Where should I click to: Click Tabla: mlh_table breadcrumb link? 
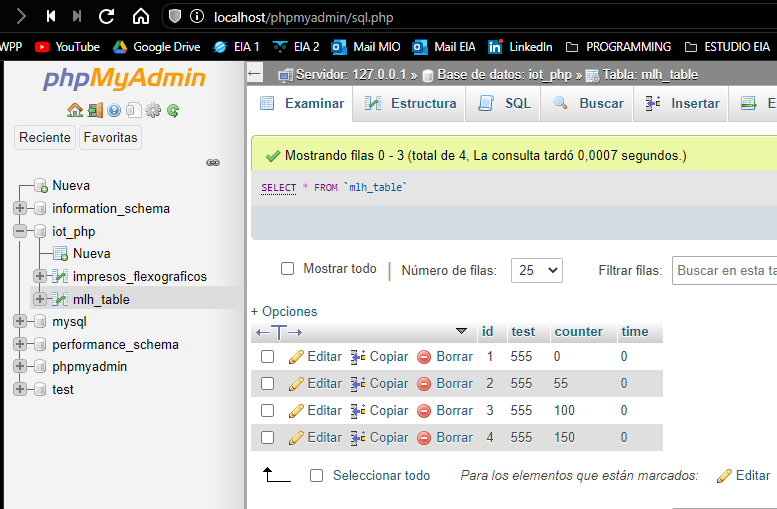(650, 75)
